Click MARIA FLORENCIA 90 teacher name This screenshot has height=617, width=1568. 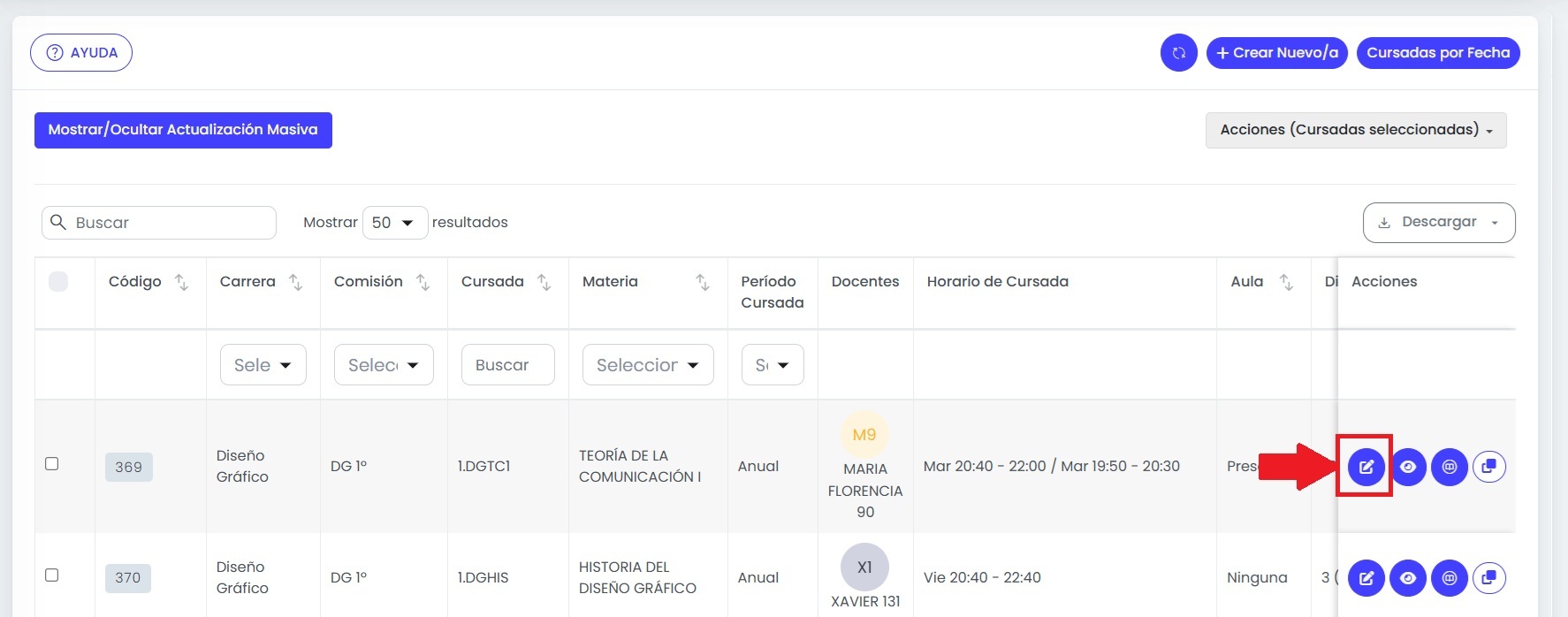click(865, 491)
